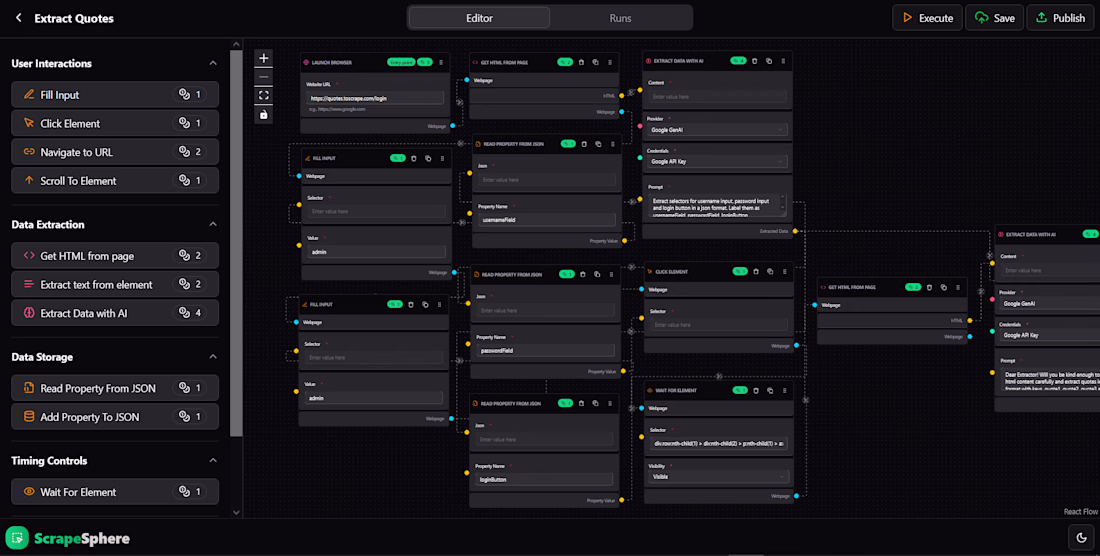Click the Publish button
Screen dimensions: 1100x556
pos(1060,18)
